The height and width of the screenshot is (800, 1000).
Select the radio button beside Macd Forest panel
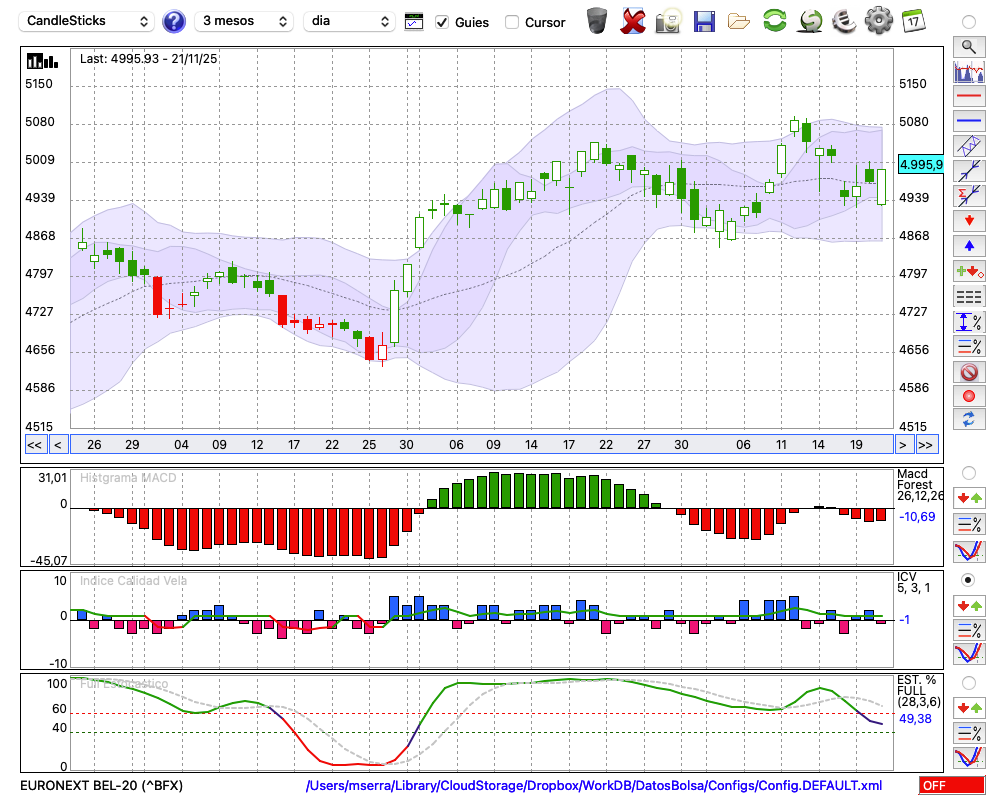pos(968,472)
